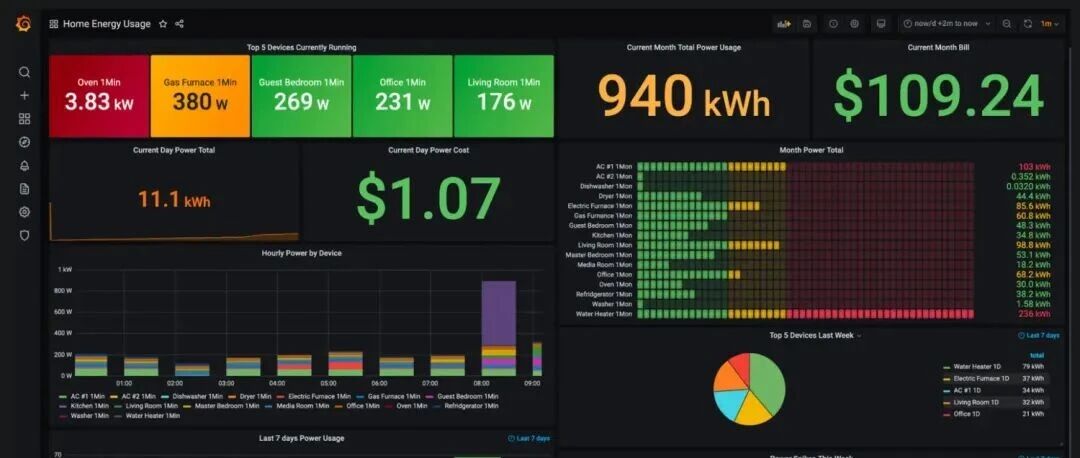Click the Water Heater 1Mon 236 kWh value

[1035, 314]
